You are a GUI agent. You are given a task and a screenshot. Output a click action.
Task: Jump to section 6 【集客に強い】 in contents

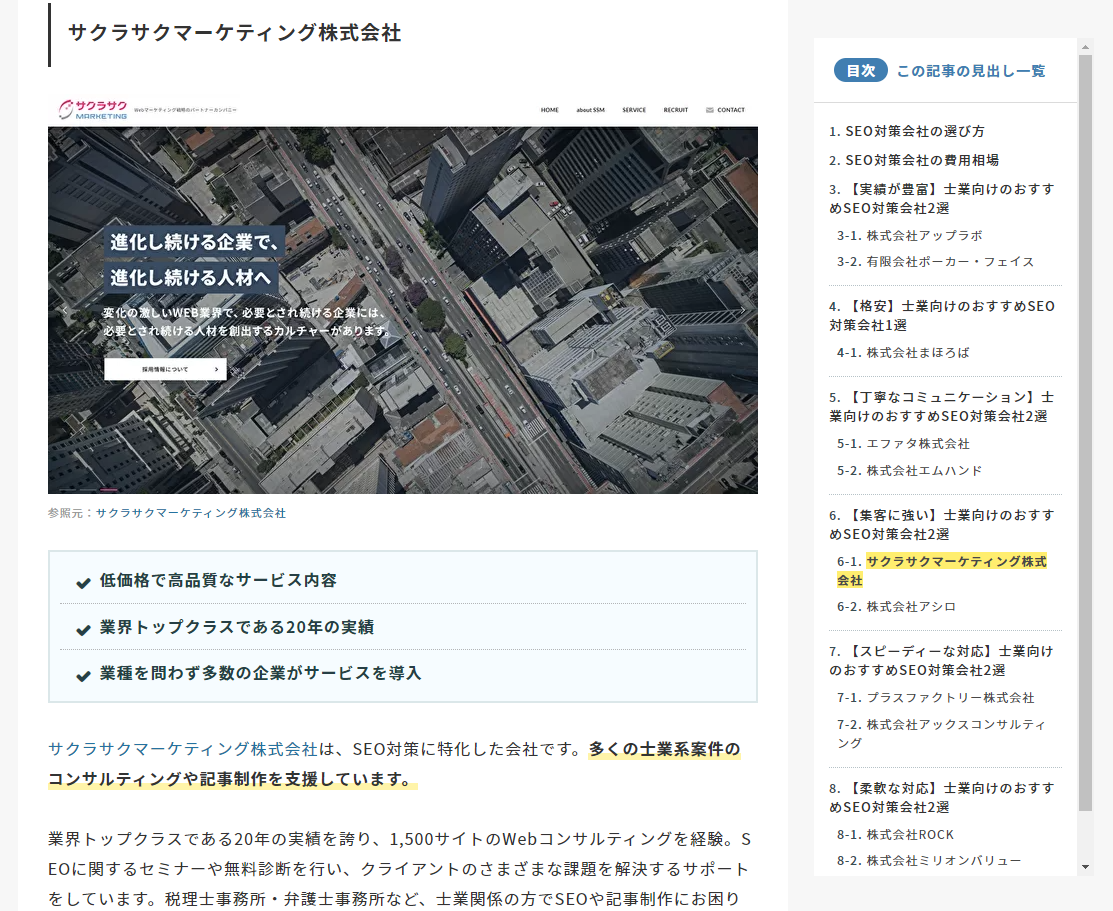click(941, 525)
